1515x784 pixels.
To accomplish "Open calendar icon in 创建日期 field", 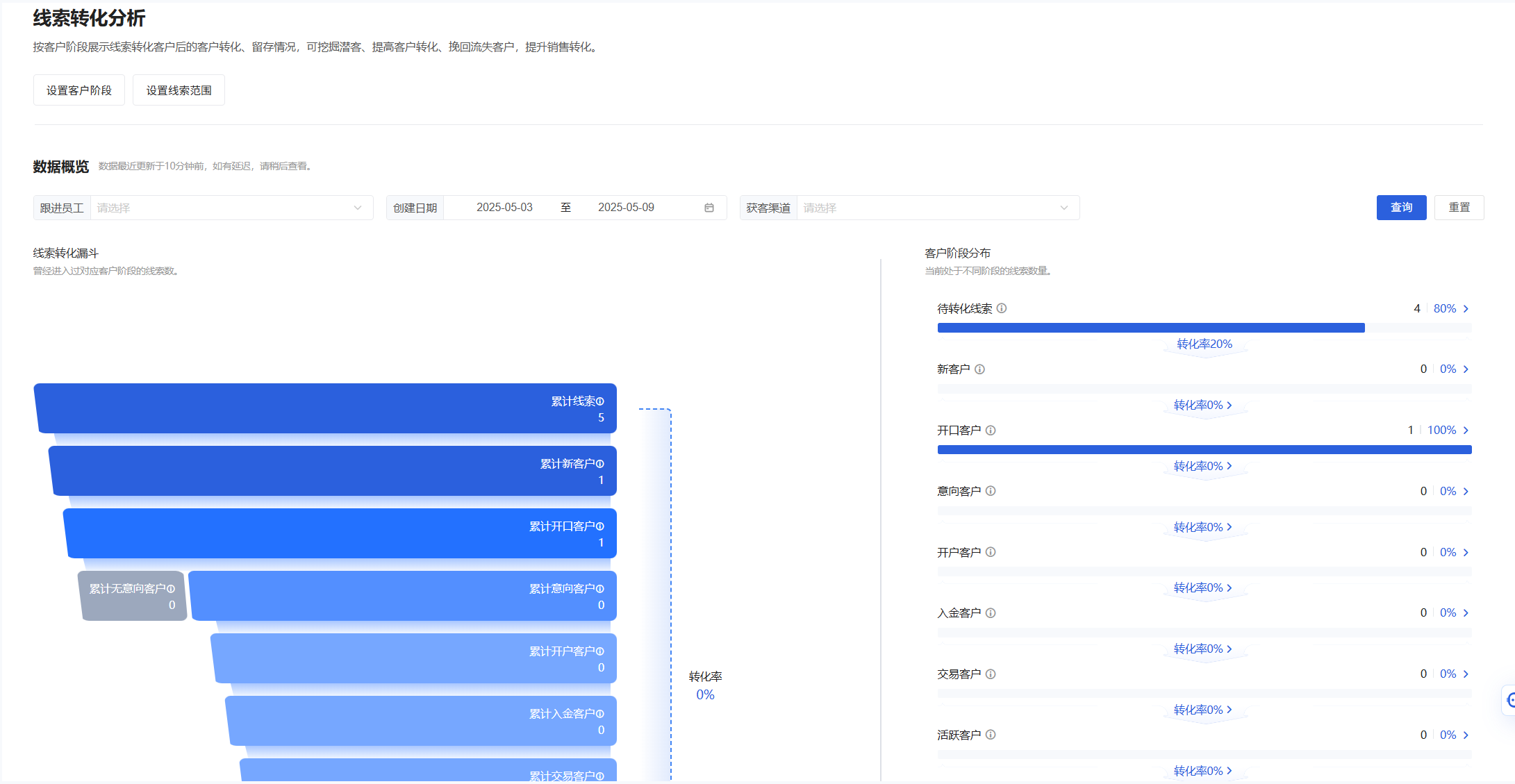I will 709,208.
